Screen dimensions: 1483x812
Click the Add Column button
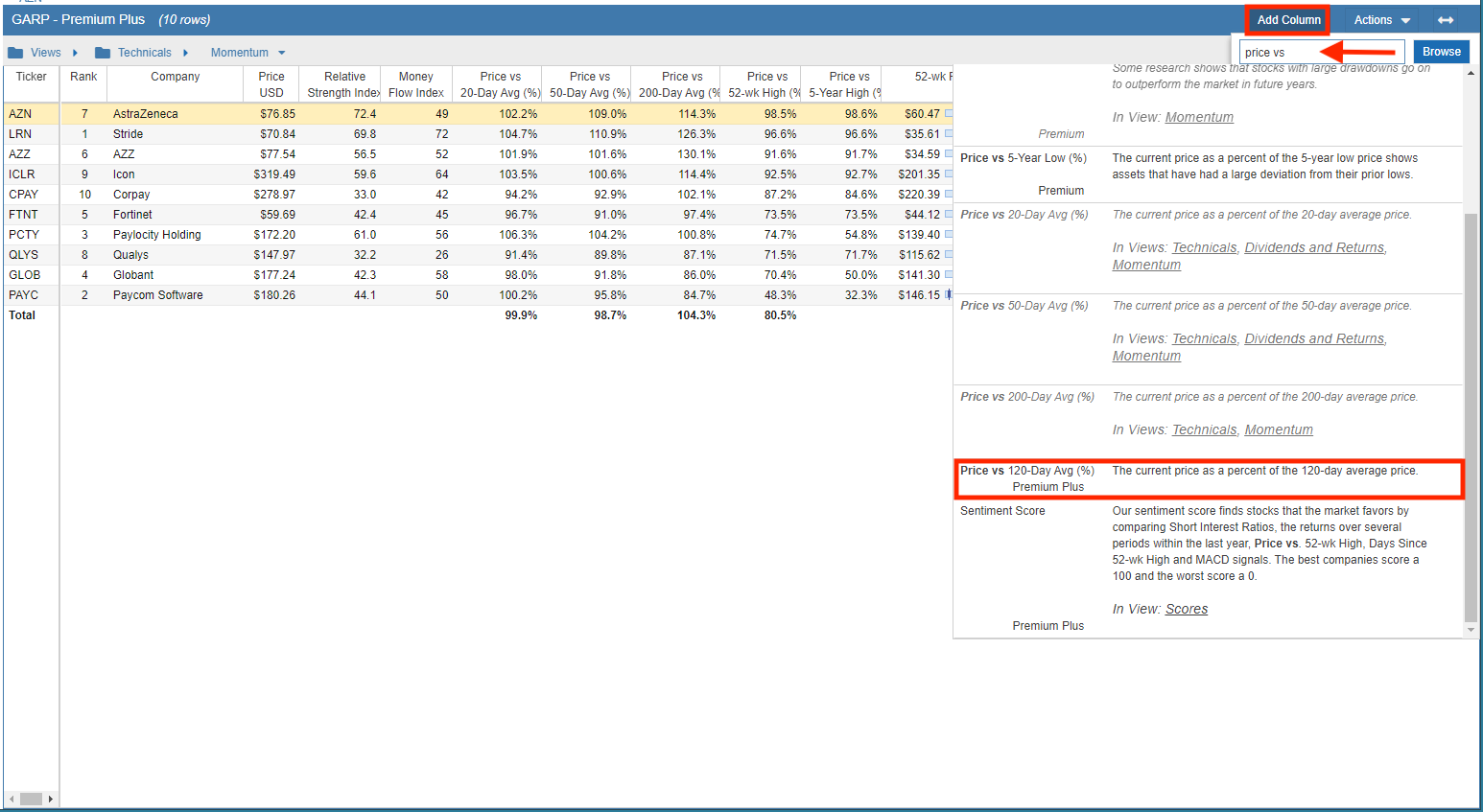pyautogui.click(x=1288, y=20)
